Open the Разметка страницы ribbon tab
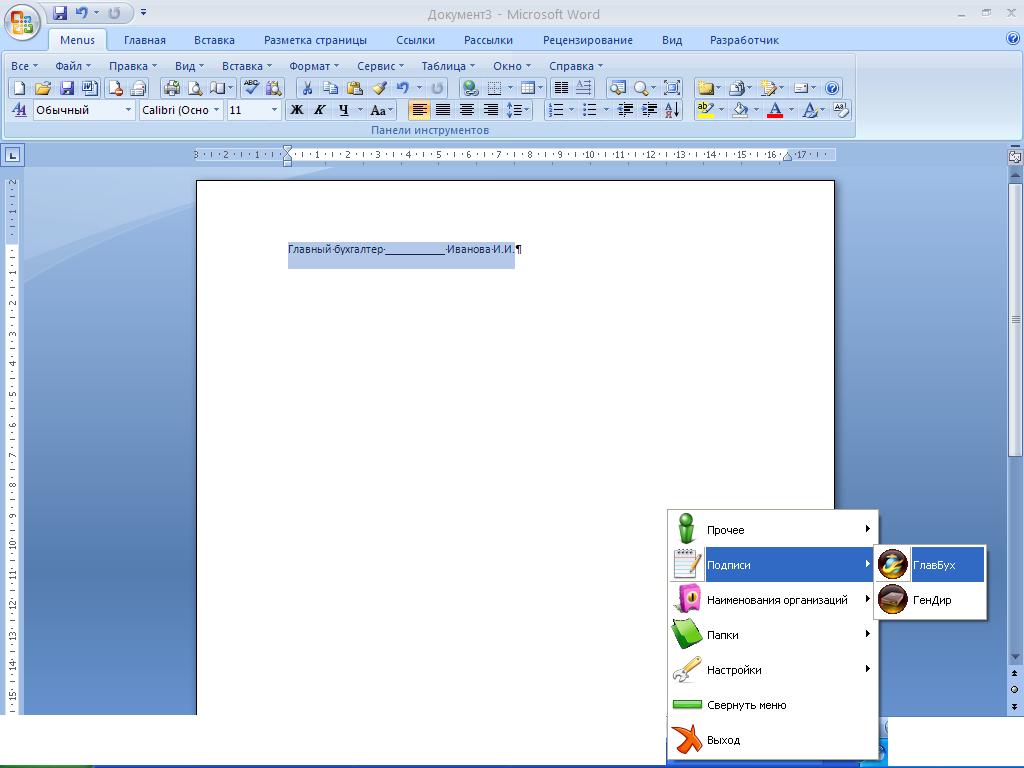The height and width of the screenshot is (768, 1024). click(315, 40)
